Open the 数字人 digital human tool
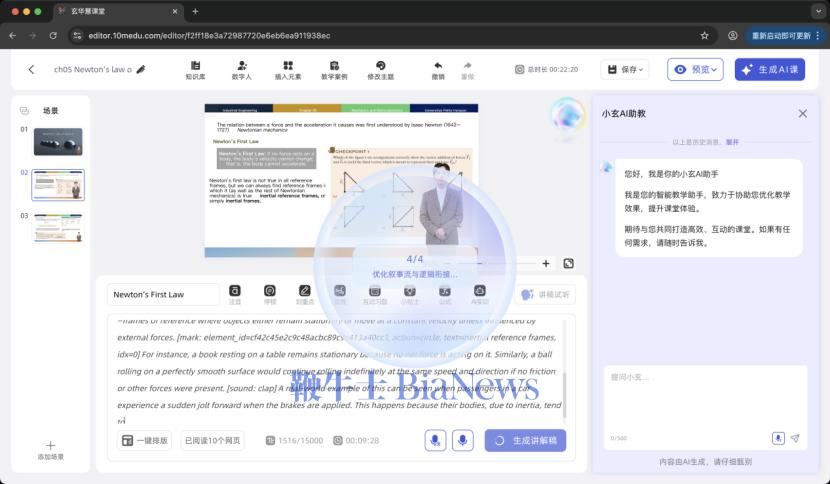 coord(242,69)
